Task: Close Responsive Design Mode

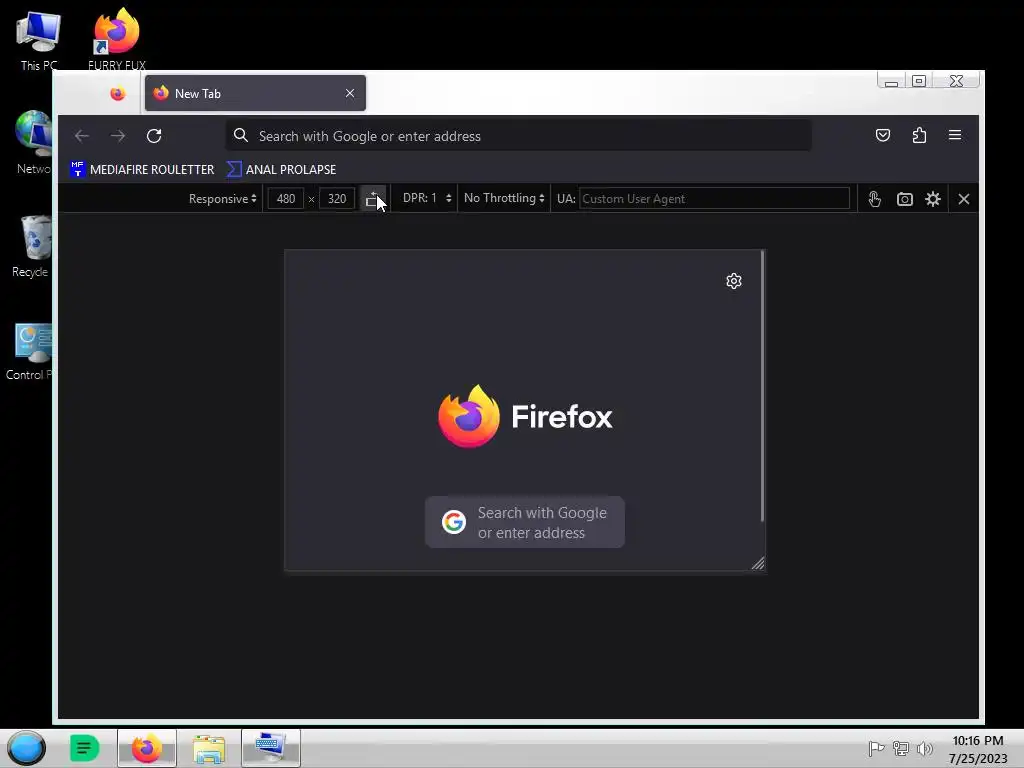Action: tap(964, 199)
